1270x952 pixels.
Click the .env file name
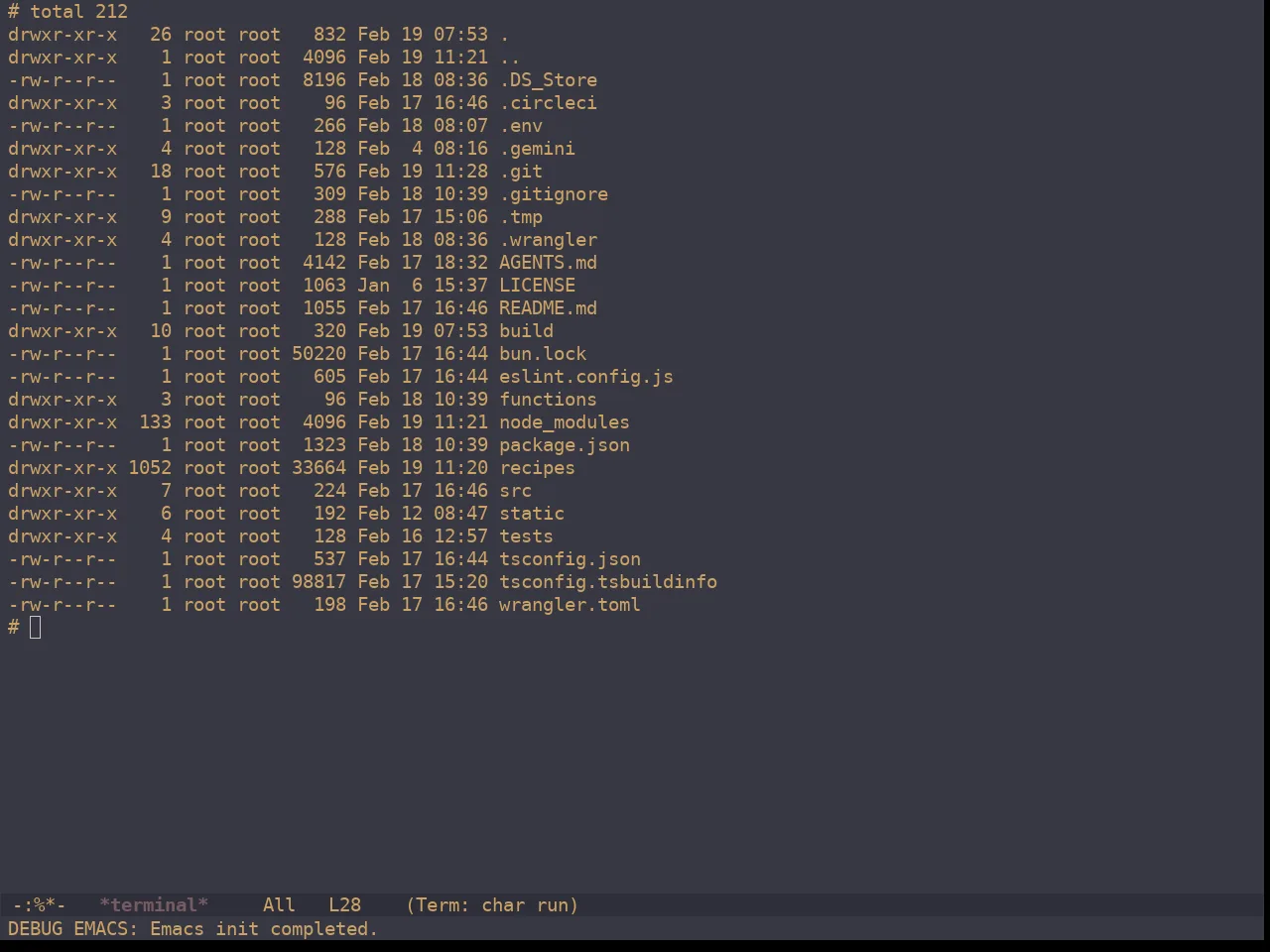tap(521, 126)
